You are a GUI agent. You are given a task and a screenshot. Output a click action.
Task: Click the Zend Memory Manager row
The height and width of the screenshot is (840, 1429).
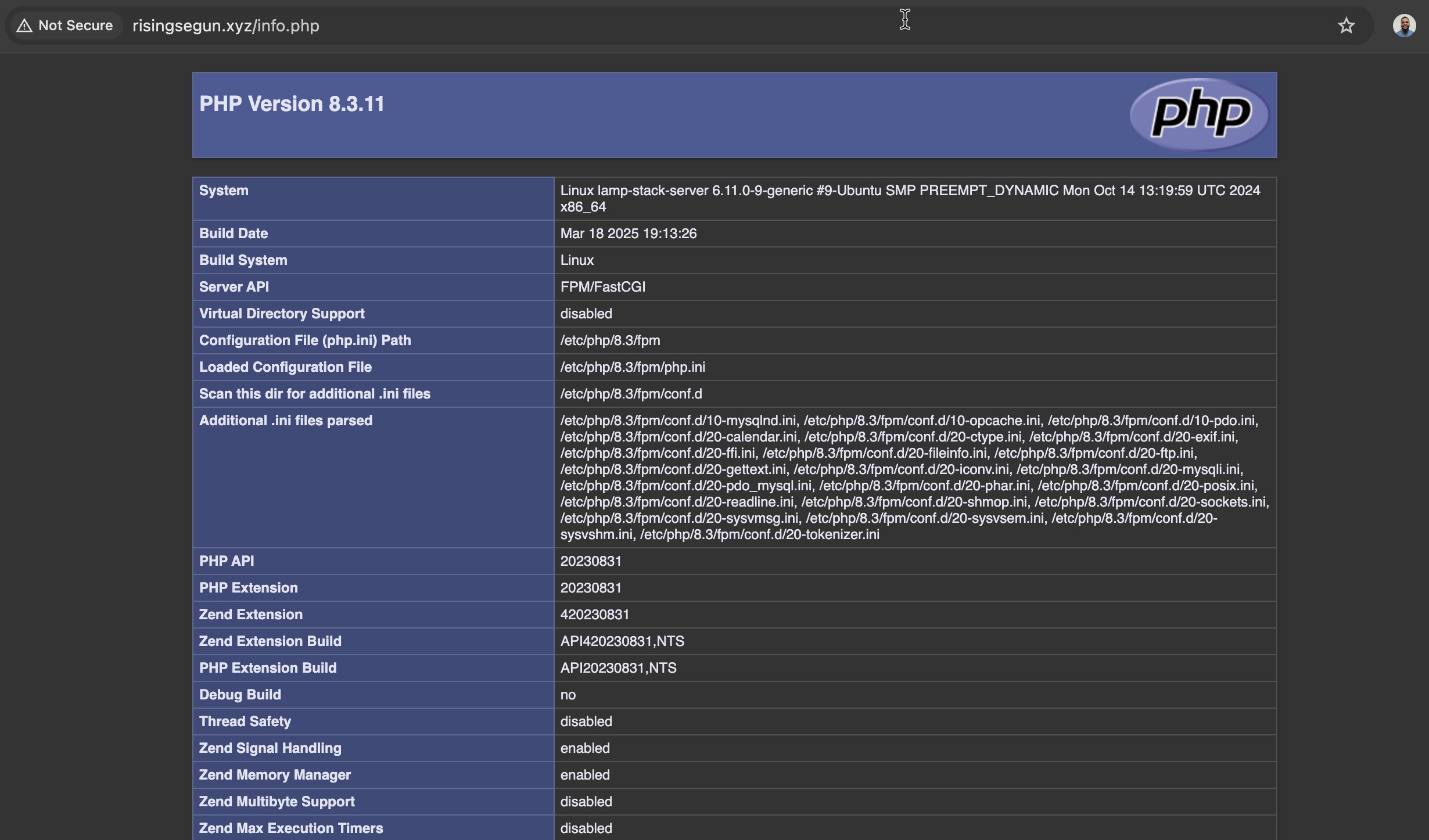tap(275, 774)
